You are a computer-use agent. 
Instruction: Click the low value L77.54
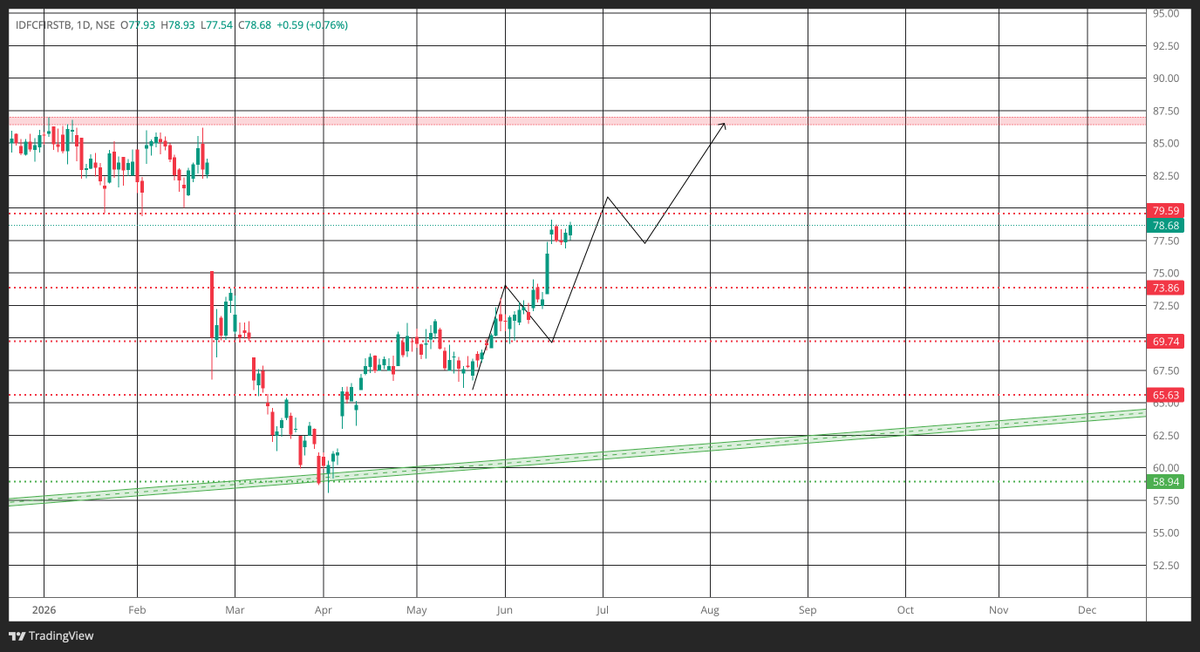tap(216, 25)
